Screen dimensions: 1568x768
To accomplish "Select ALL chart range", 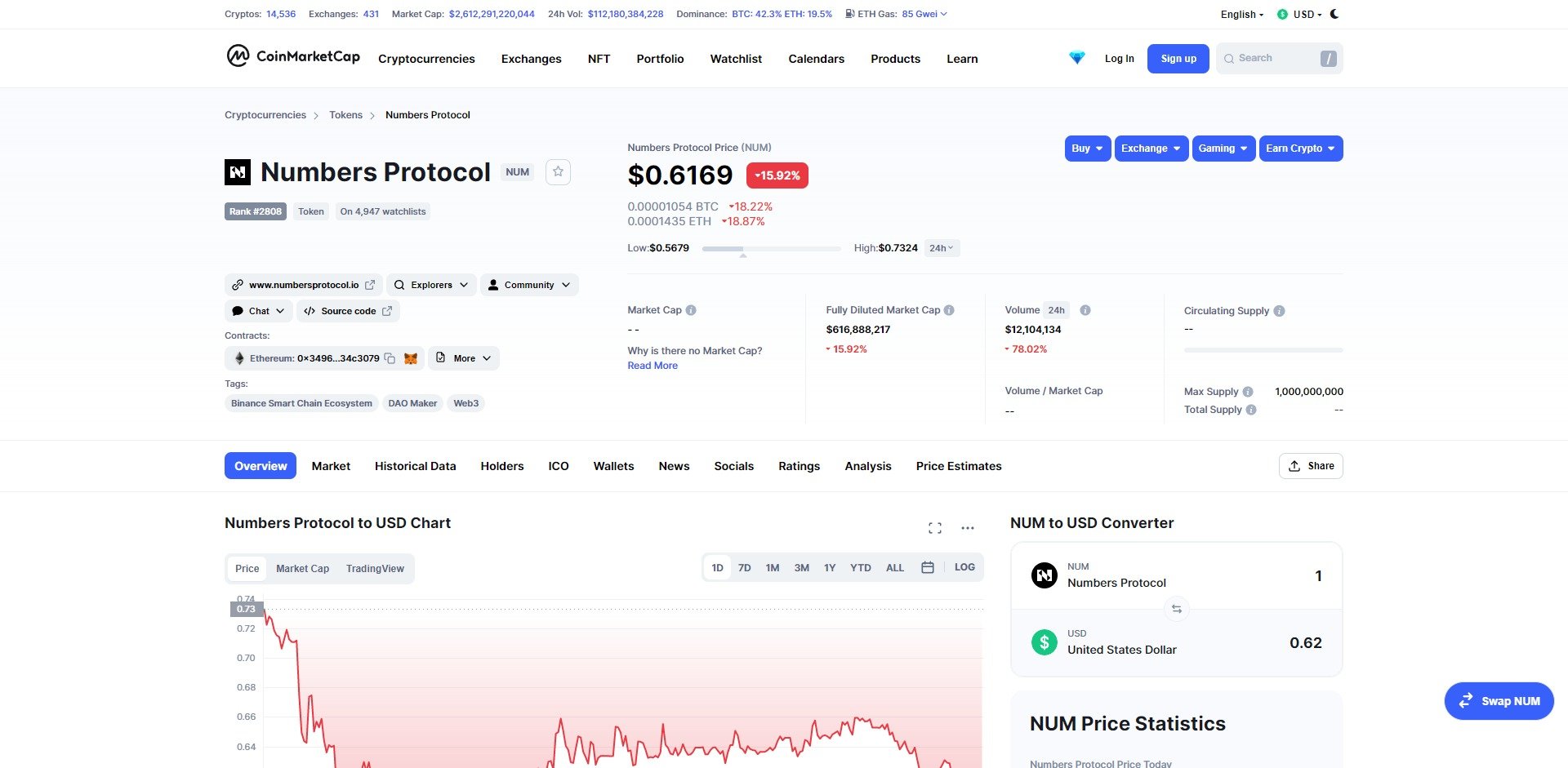I will 895,567.
